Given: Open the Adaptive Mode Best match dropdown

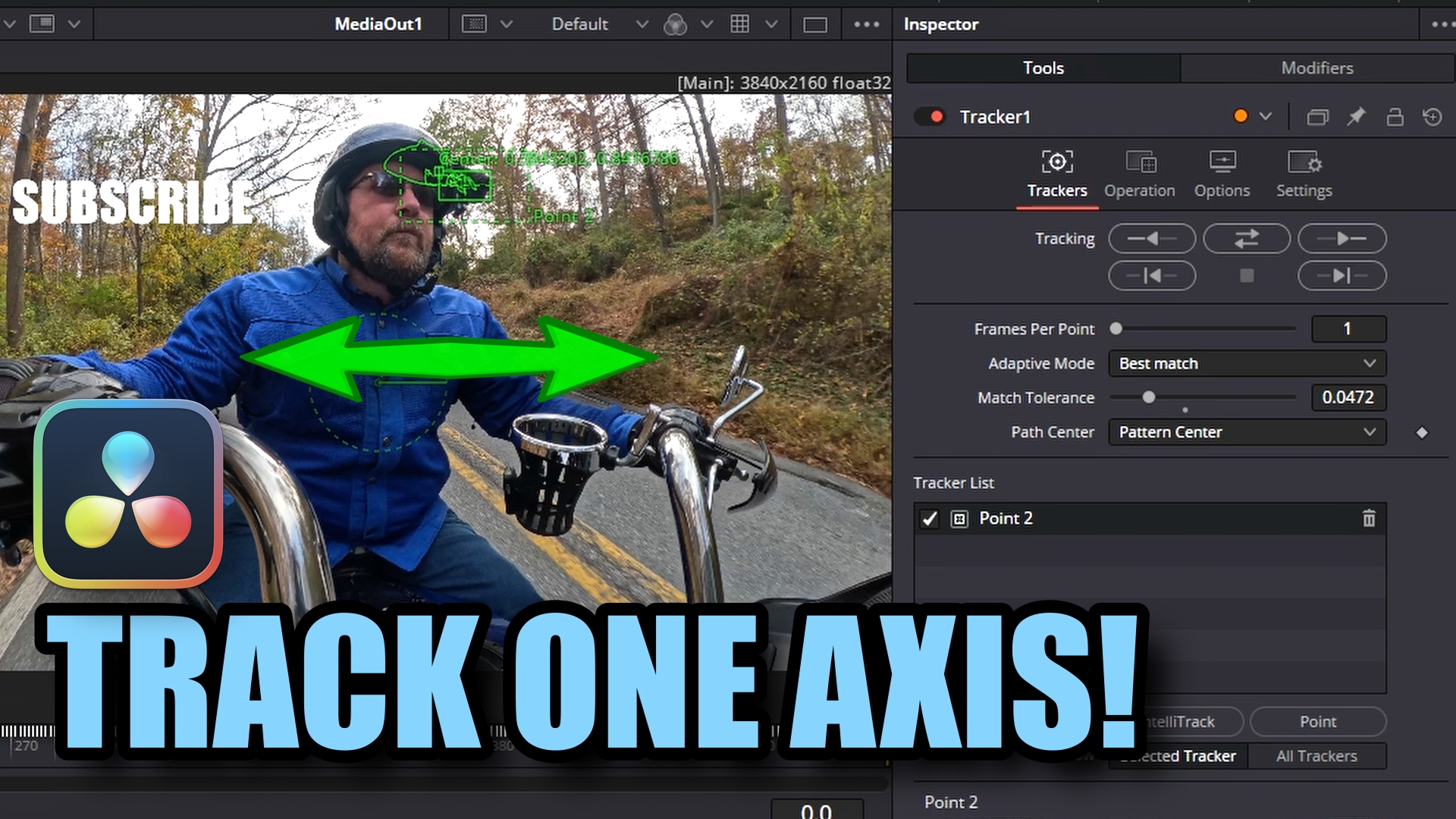Looking at the screenshot, I should (x=1246, y=363).
